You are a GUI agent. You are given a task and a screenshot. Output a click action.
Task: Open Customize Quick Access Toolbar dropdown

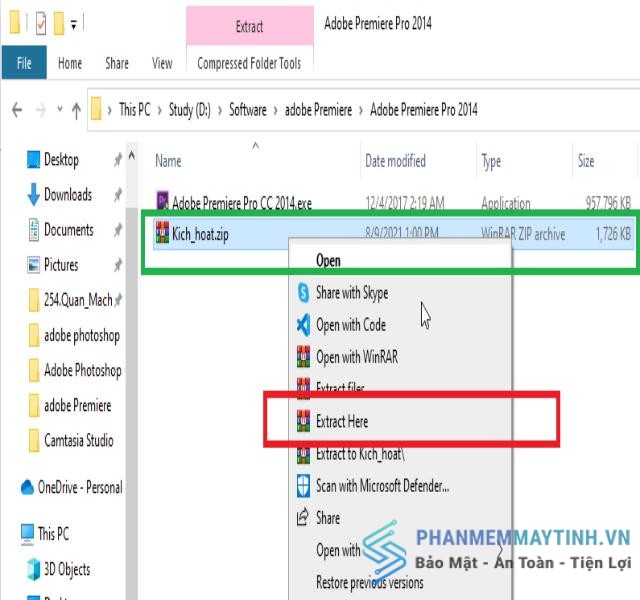pos(73,25)
